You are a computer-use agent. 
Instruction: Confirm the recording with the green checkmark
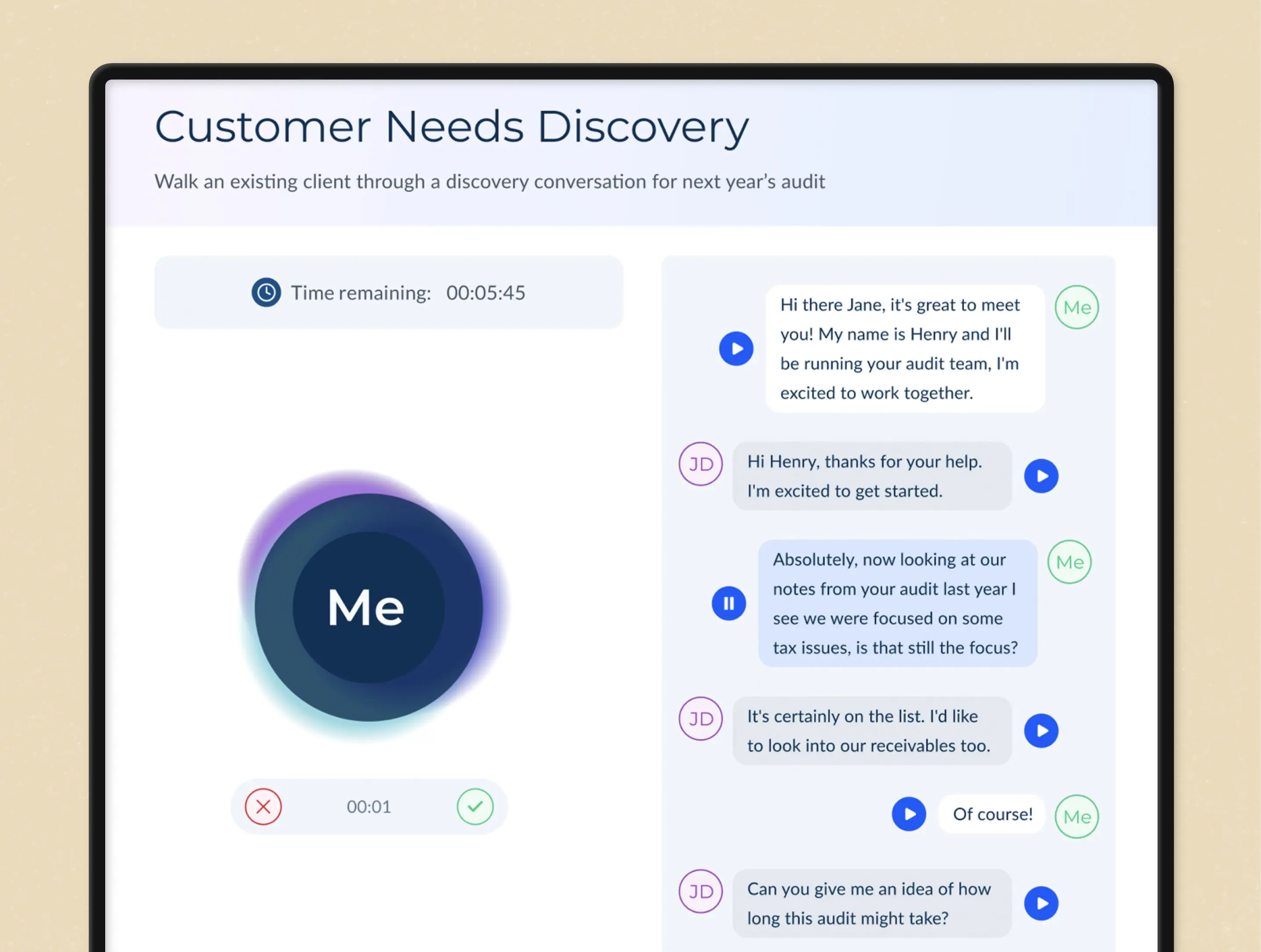pyautogui.click(x=475, y=807)
